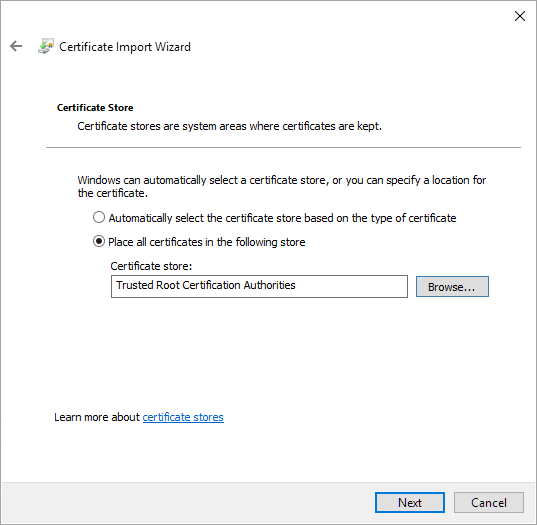Click the Certificate Import Wizard icon
The width and height of the screenshot is (537, 525).
pyautogui.click(x=46, y=46)
